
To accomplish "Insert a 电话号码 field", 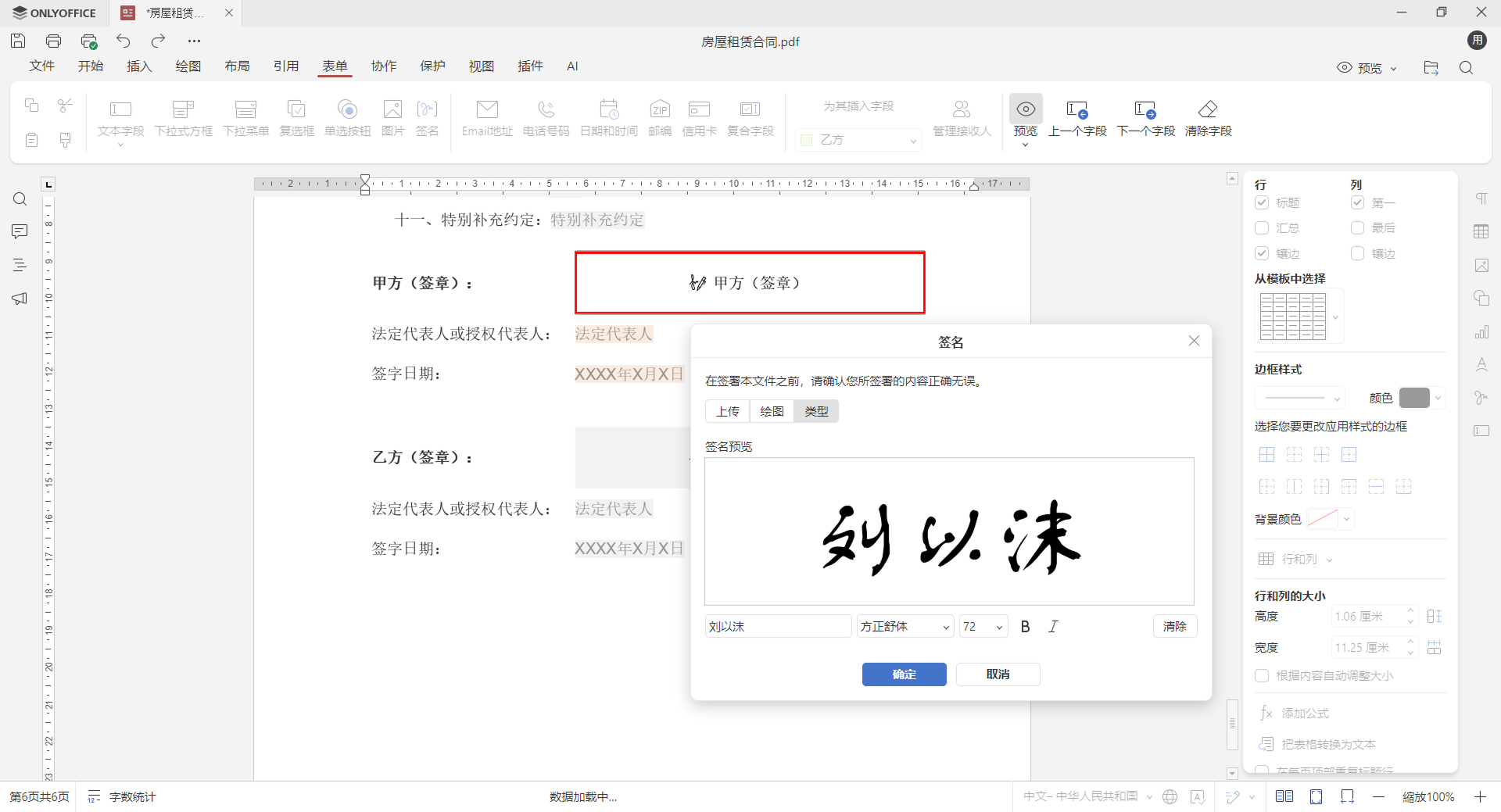I will tap(546, 117).
